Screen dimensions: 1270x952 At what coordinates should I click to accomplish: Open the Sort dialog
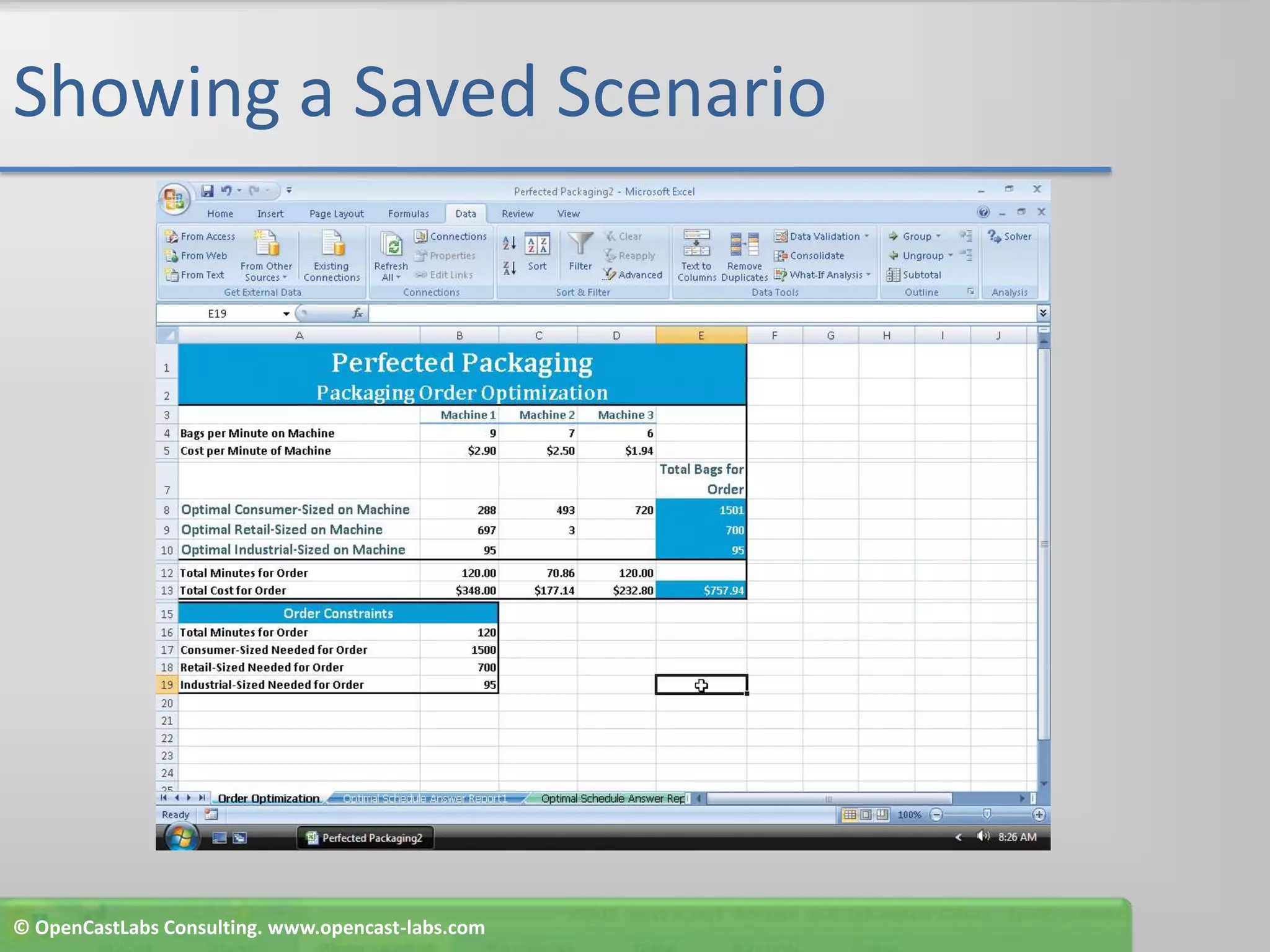537,253
